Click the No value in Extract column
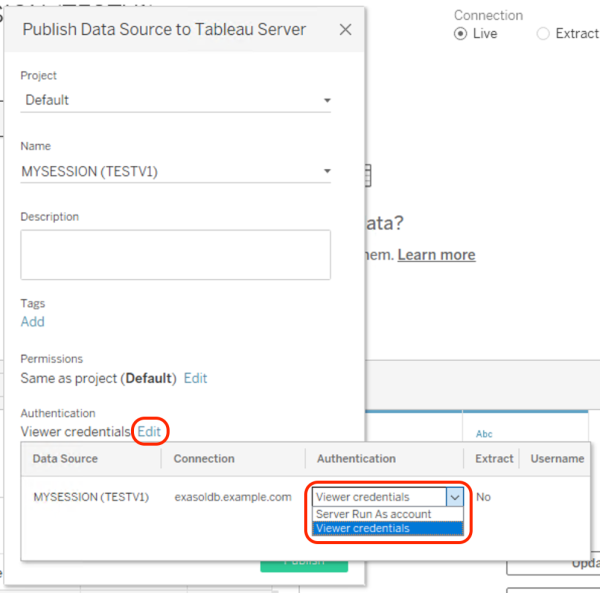This screenshot has width=600, height=593. [x=483, y=497]
